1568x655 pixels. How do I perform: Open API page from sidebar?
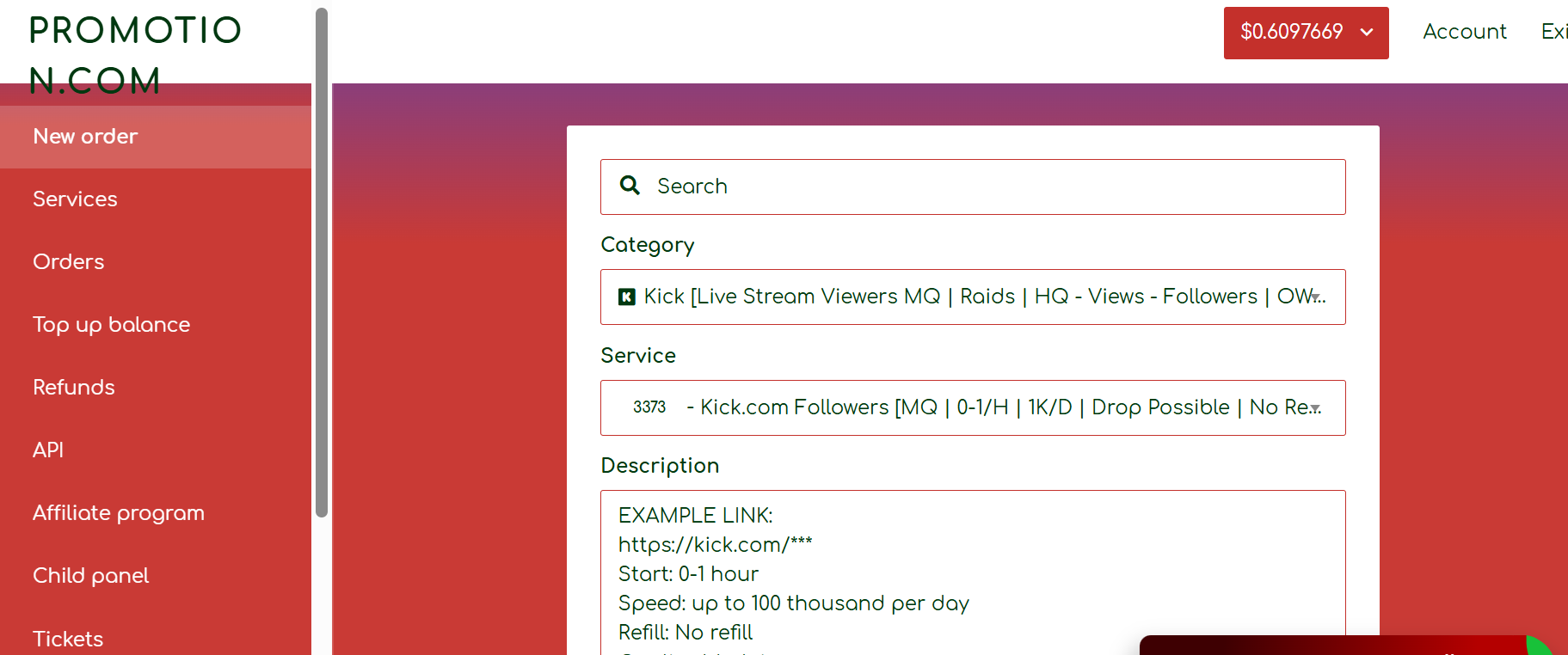tap(156, 450)
